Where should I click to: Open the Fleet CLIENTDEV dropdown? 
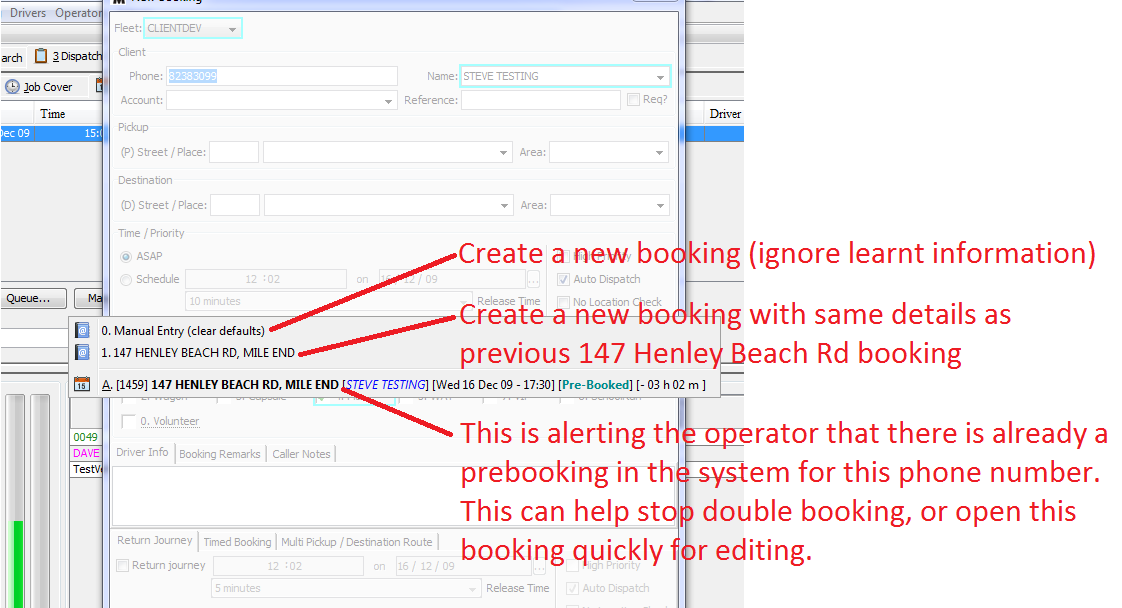(x=232, y=29)
